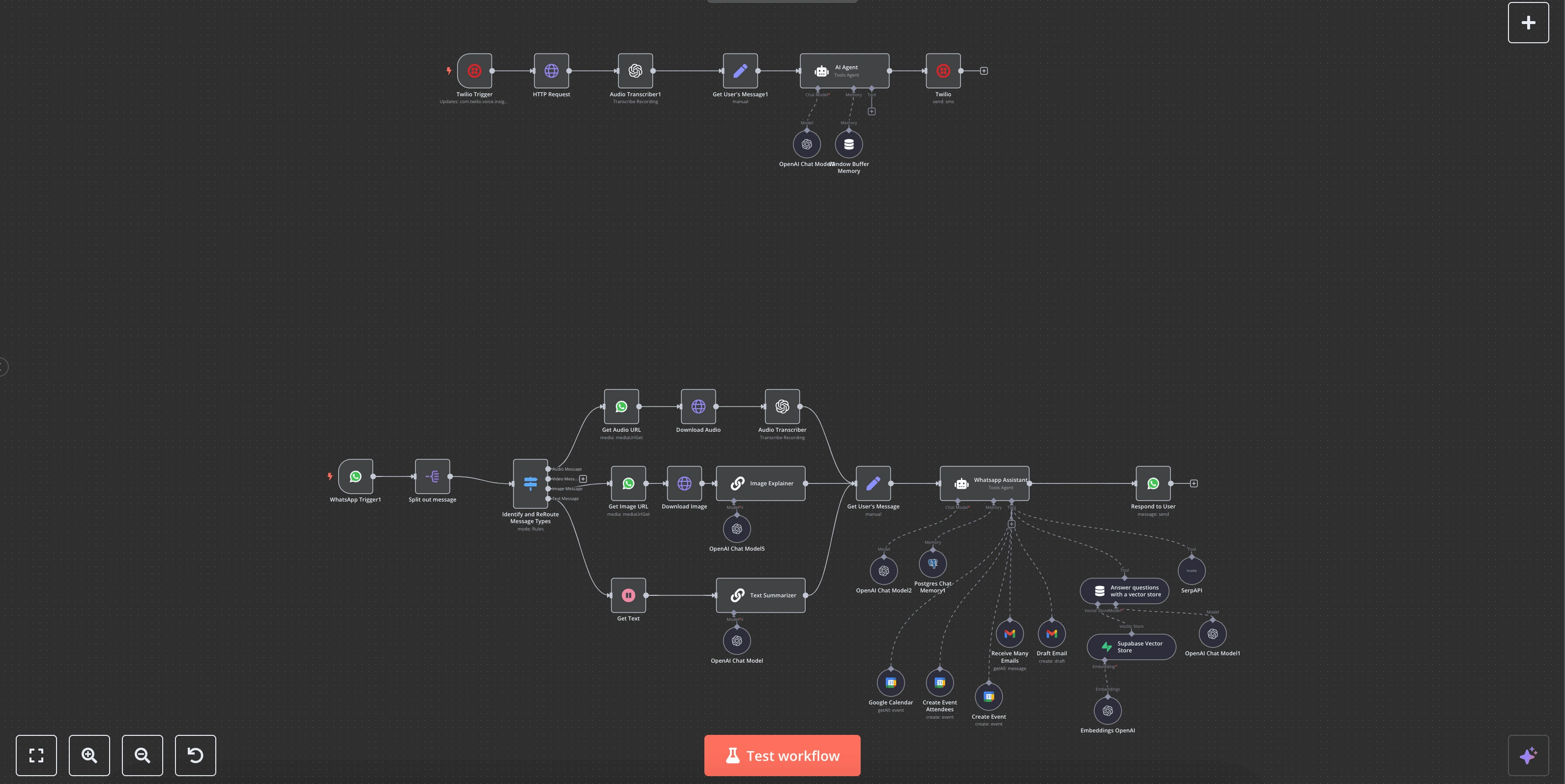The height and width of the screenshot is (784, 1565).
Task: Select the Twilio Trigger node
Action: (474, 71)
